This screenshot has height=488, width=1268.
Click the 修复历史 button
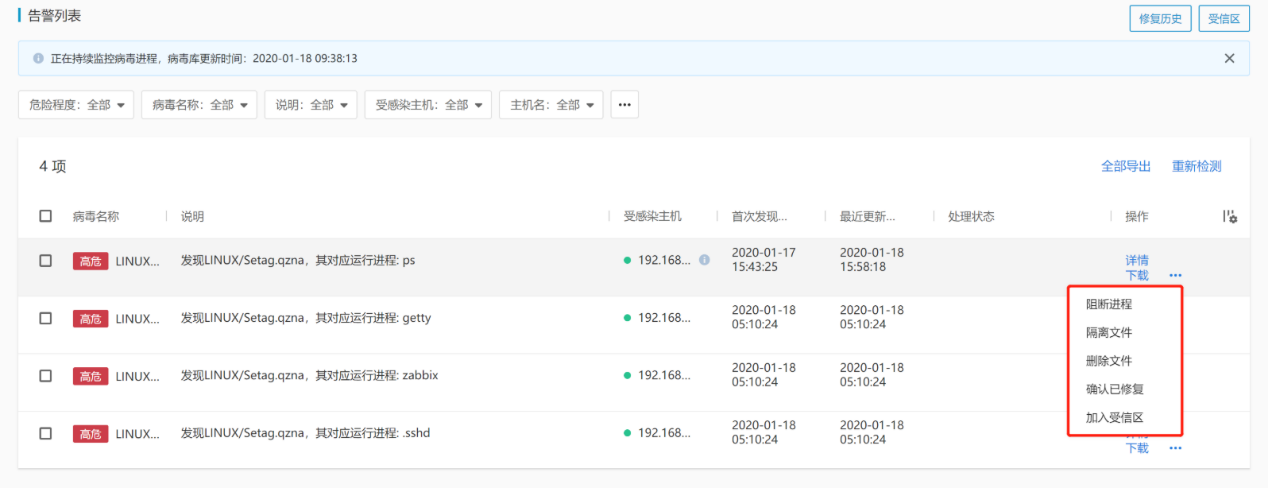coord(1160,18)
